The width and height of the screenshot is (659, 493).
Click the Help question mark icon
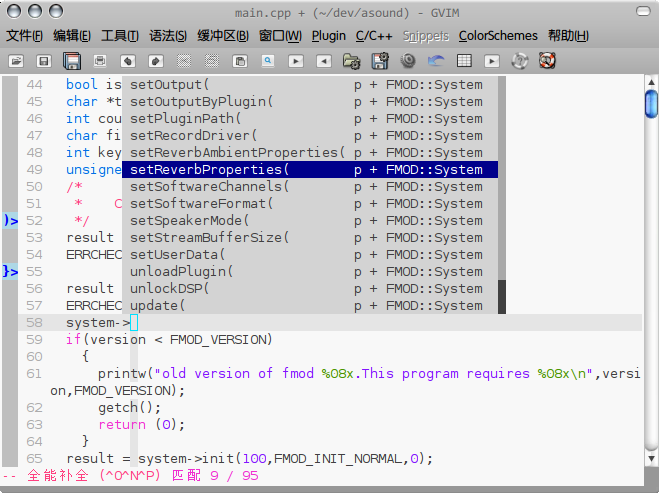coord(520,61)
